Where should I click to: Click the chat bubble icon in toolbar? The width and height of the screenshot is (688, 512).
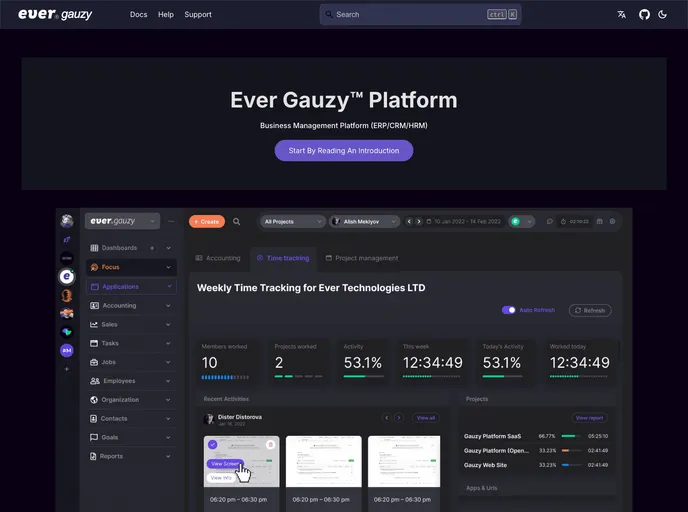pos(549,222)
